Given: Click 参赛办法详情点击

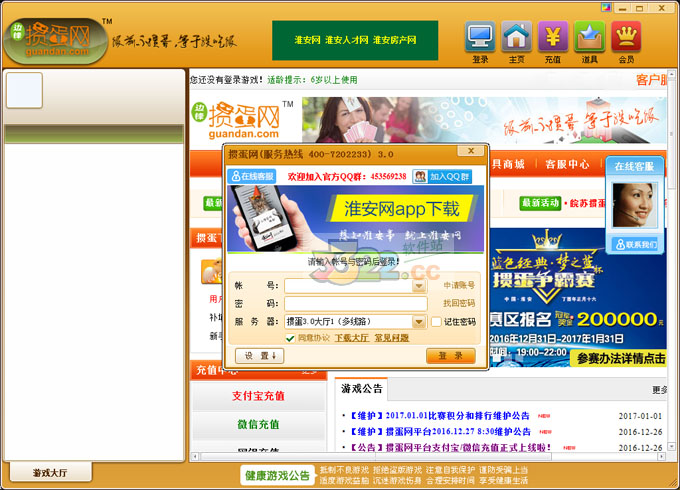Looking at the screenshot, I should pos(620,358).
